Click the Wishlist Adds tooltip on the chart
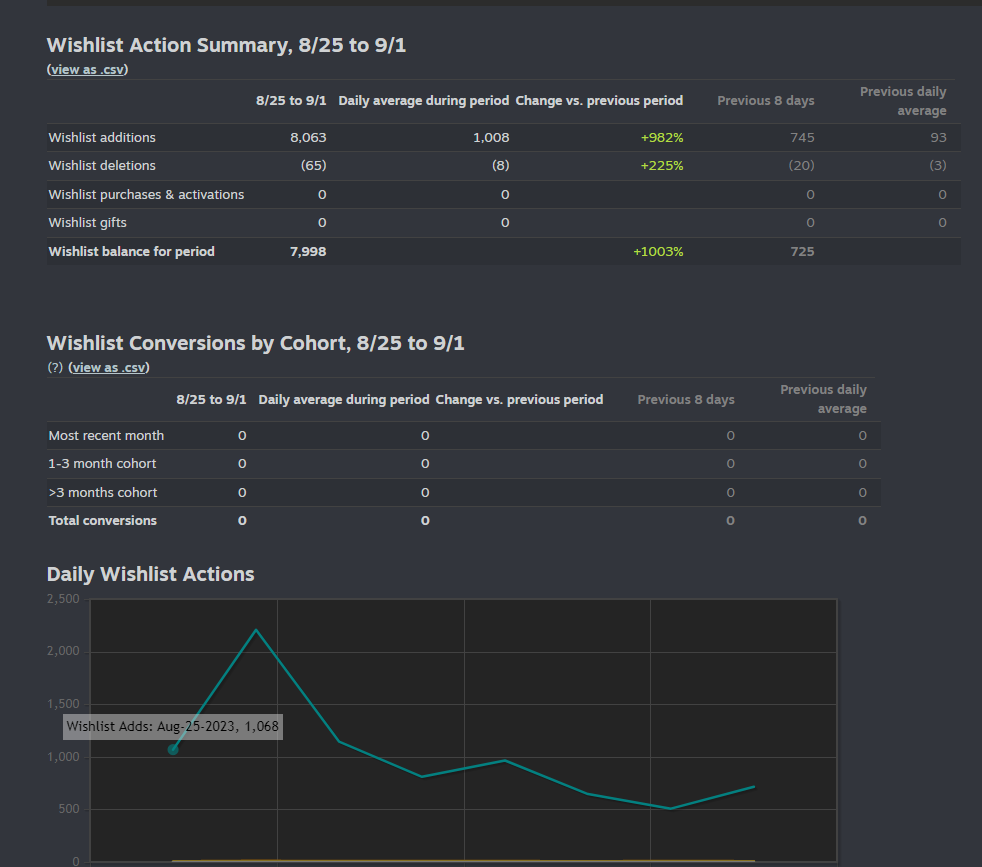982x867 pixels. pos(172,726)
